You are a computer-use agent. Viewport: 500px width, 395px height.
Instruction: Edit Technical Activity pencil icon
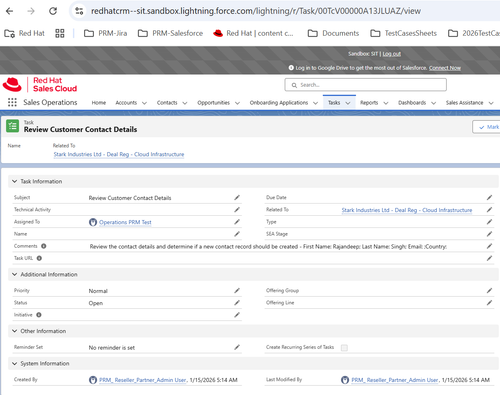coord(237,210)
